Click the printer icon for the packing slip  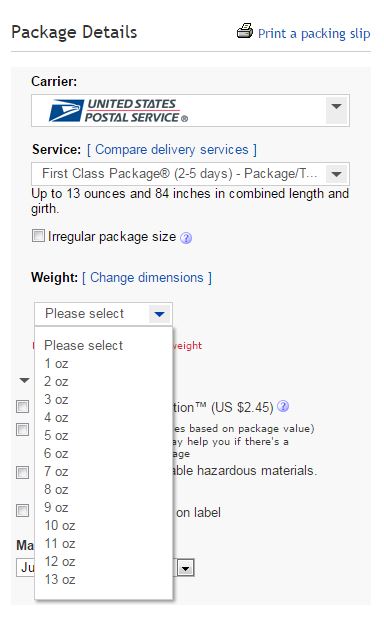point(244,31)
